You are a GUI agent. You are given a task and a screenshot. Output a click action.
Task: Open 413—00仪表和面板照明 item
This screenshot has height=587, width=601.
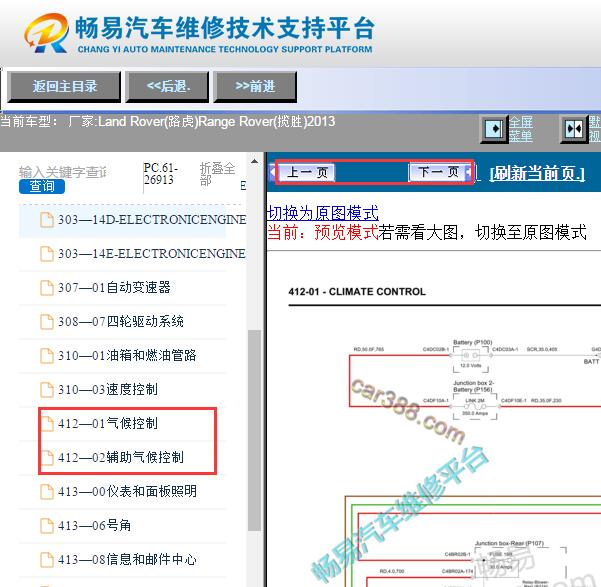point(127,491)
